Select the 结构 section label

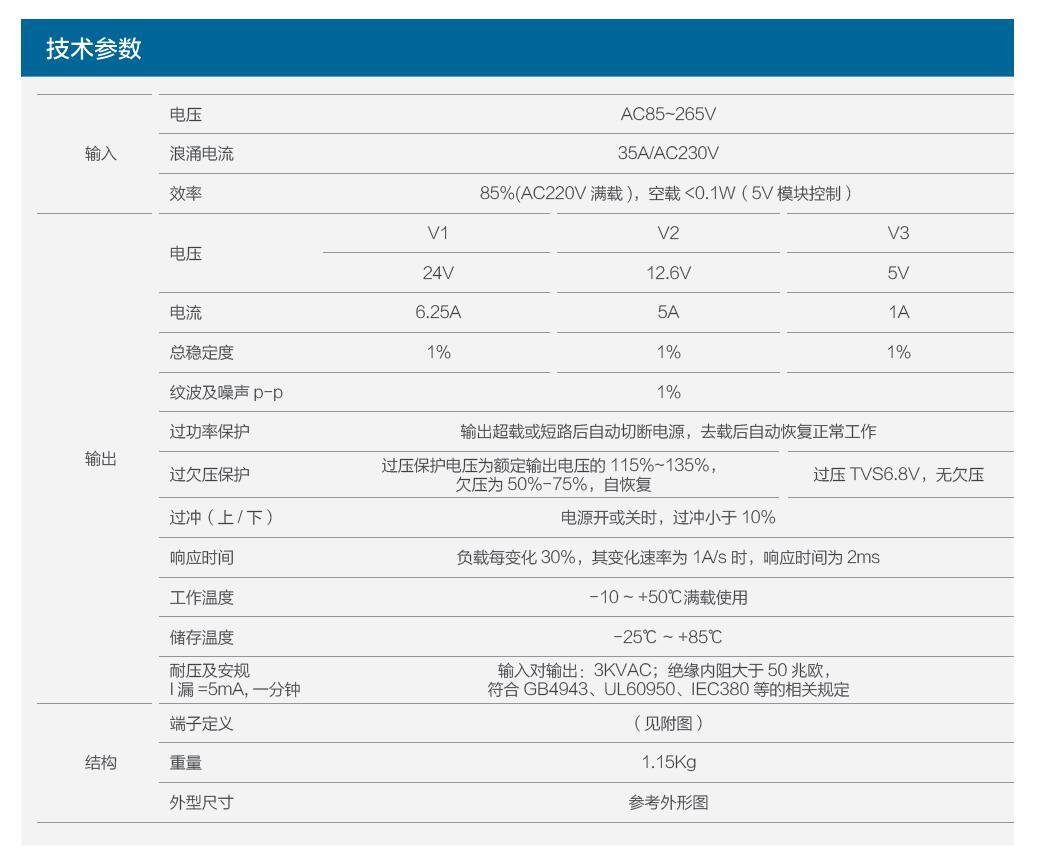pyautogui.click(x=101, y=763)
